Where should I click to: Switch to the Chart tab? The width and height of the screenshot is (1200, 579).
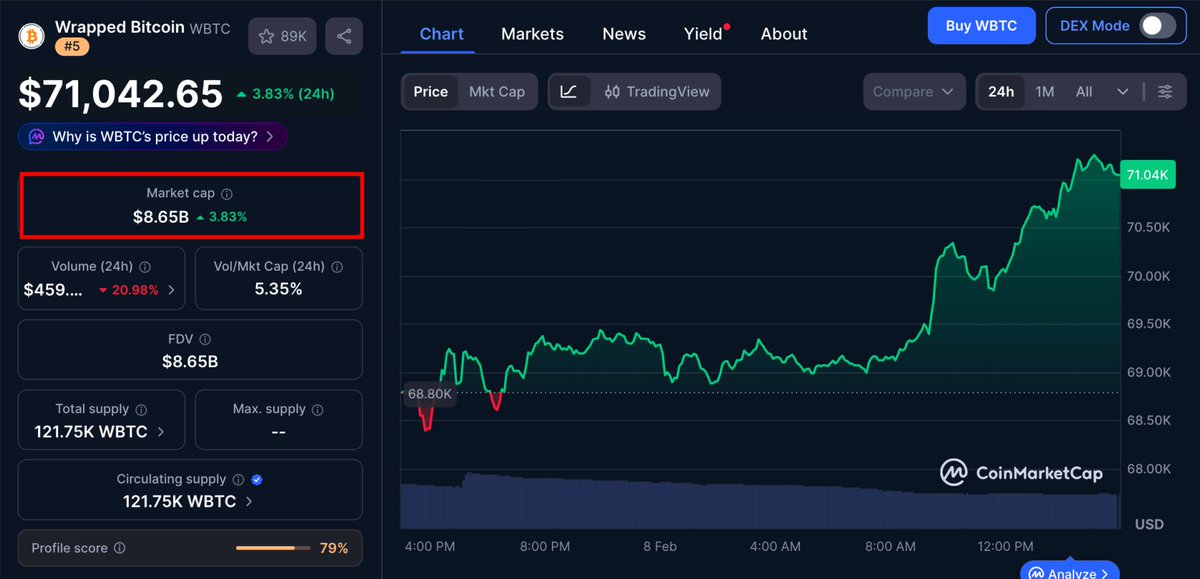click(x=442, y=34)
